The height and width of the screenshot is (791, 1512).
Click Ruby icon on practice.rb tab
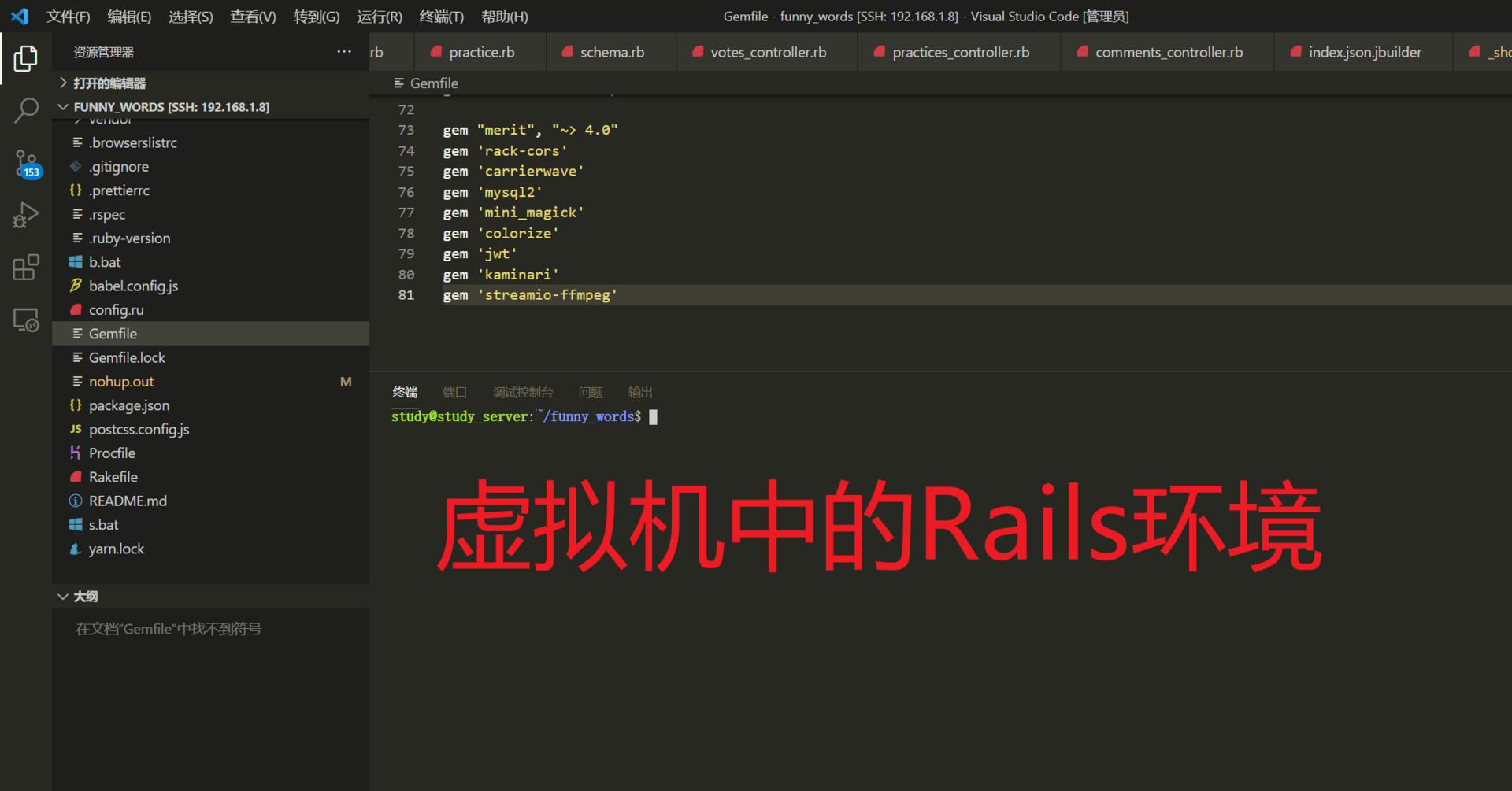435,52
